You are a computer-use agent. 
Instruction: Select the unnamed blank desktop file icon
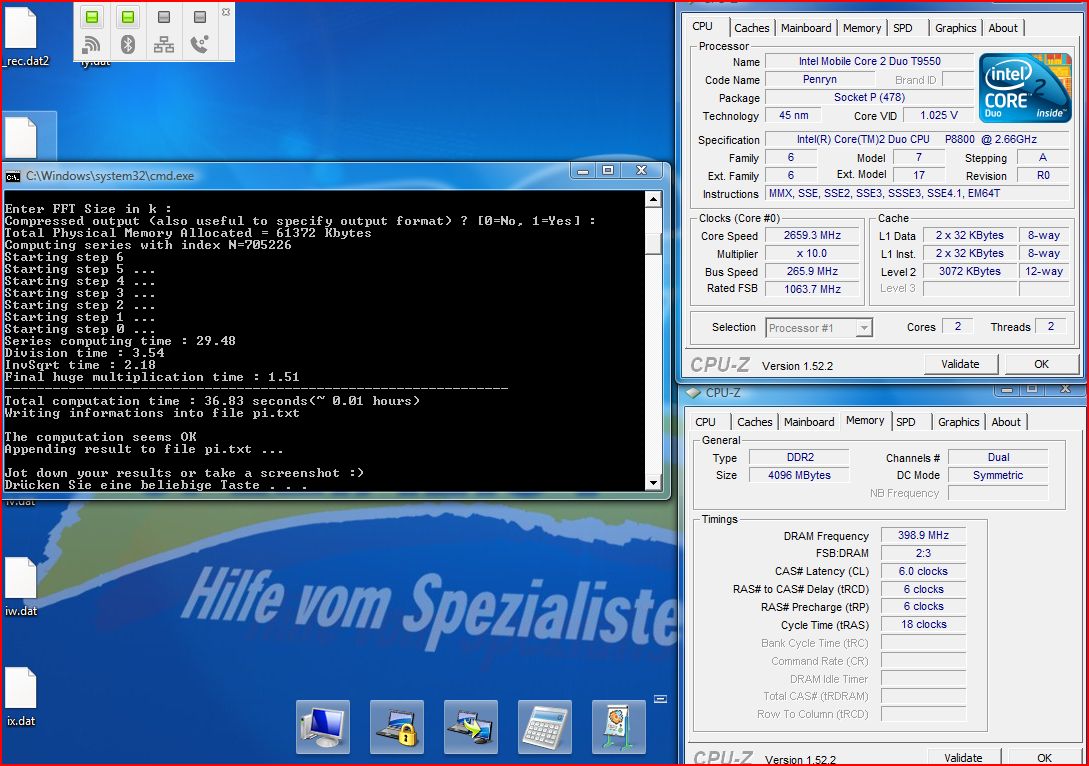22,137
